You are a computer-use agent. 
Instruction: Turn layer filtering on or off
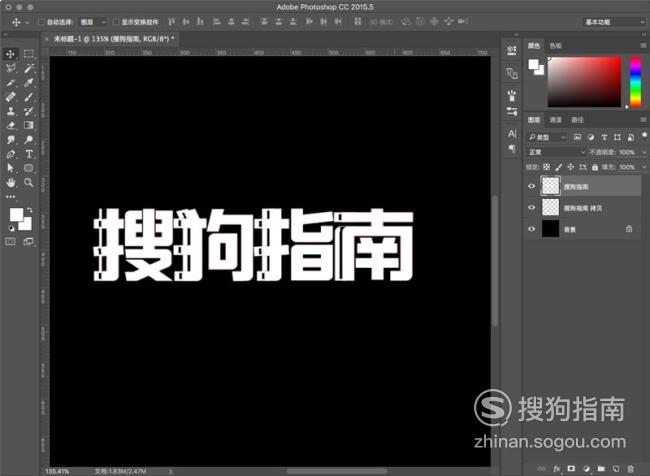[x=644, y=136]
